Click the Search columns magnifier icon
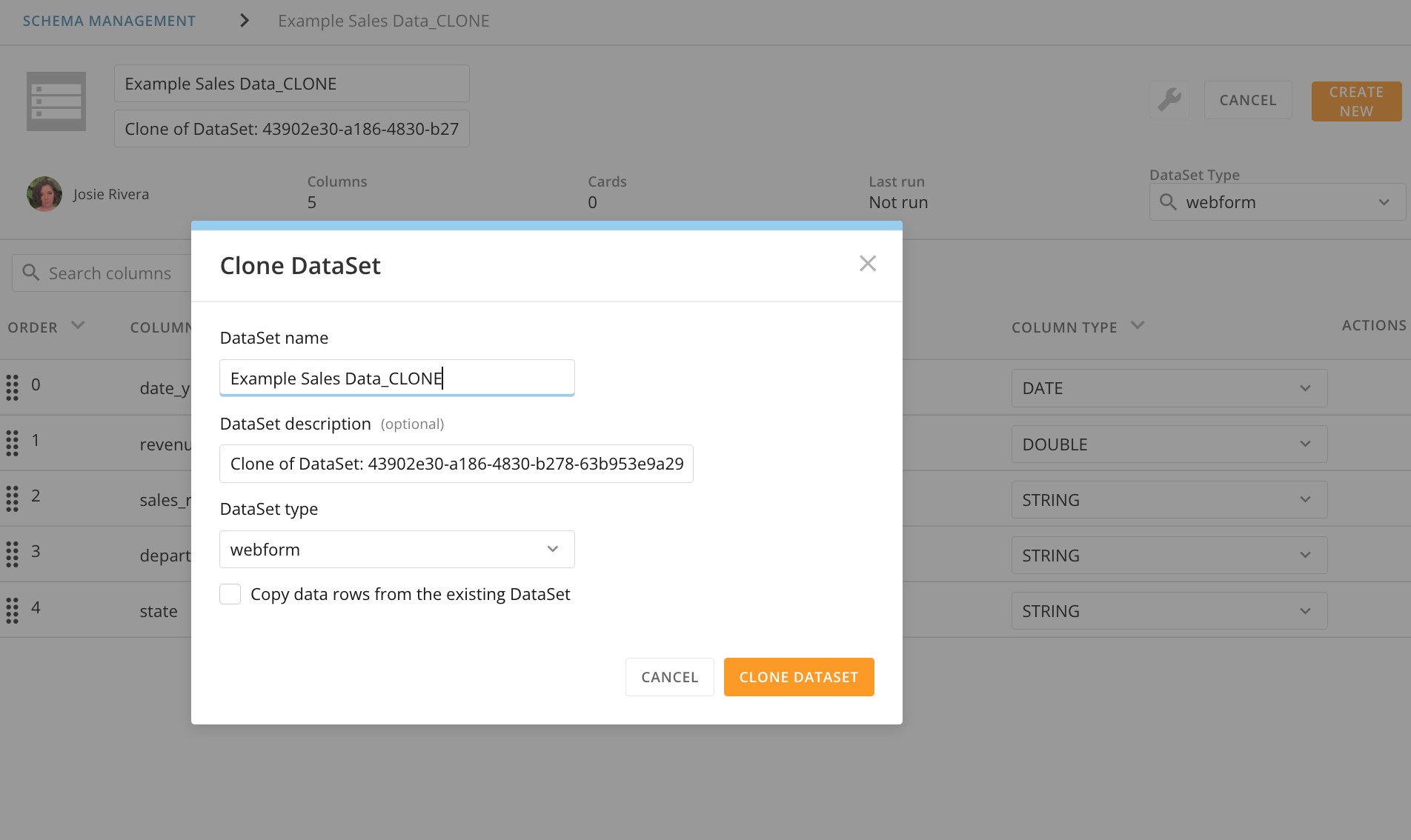This screenshot has width=1411, height=840. click(31, 273)
